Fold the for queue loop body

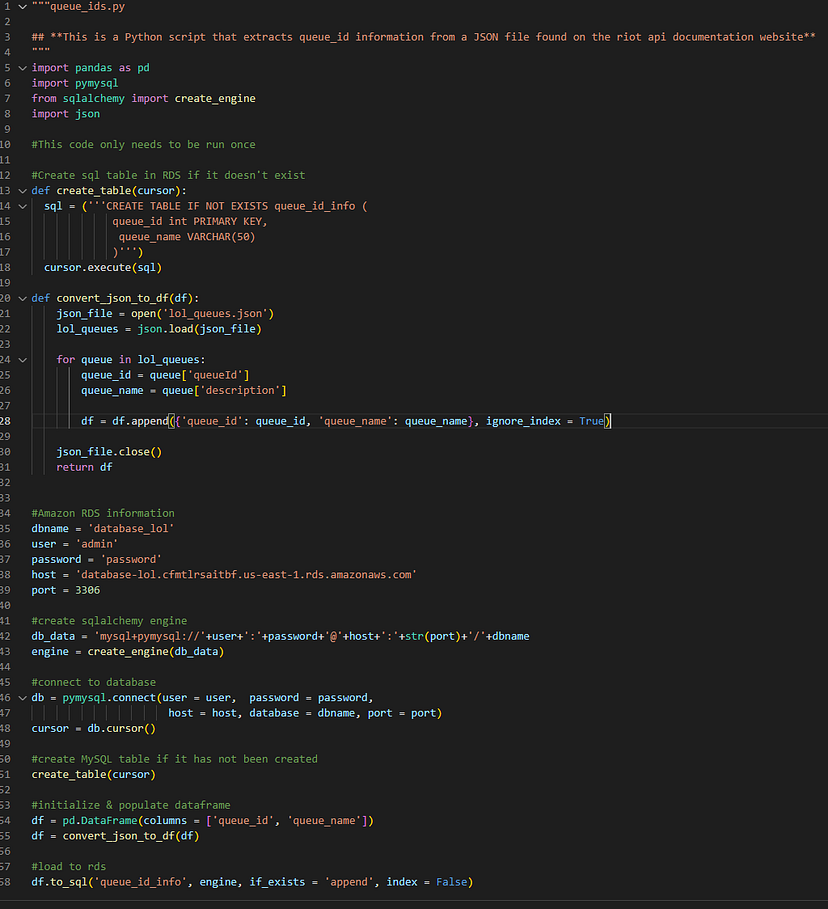[x=23, y=359]
